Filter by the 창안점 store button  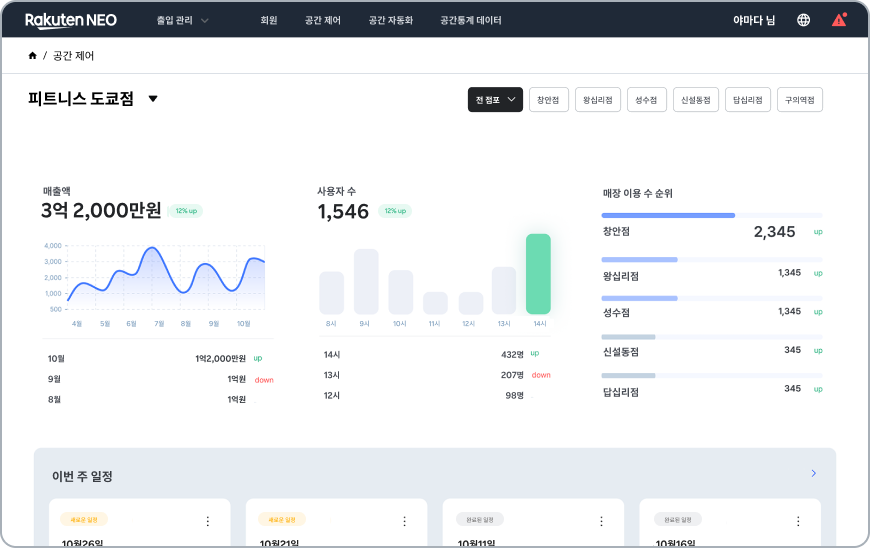pos(549,100)
